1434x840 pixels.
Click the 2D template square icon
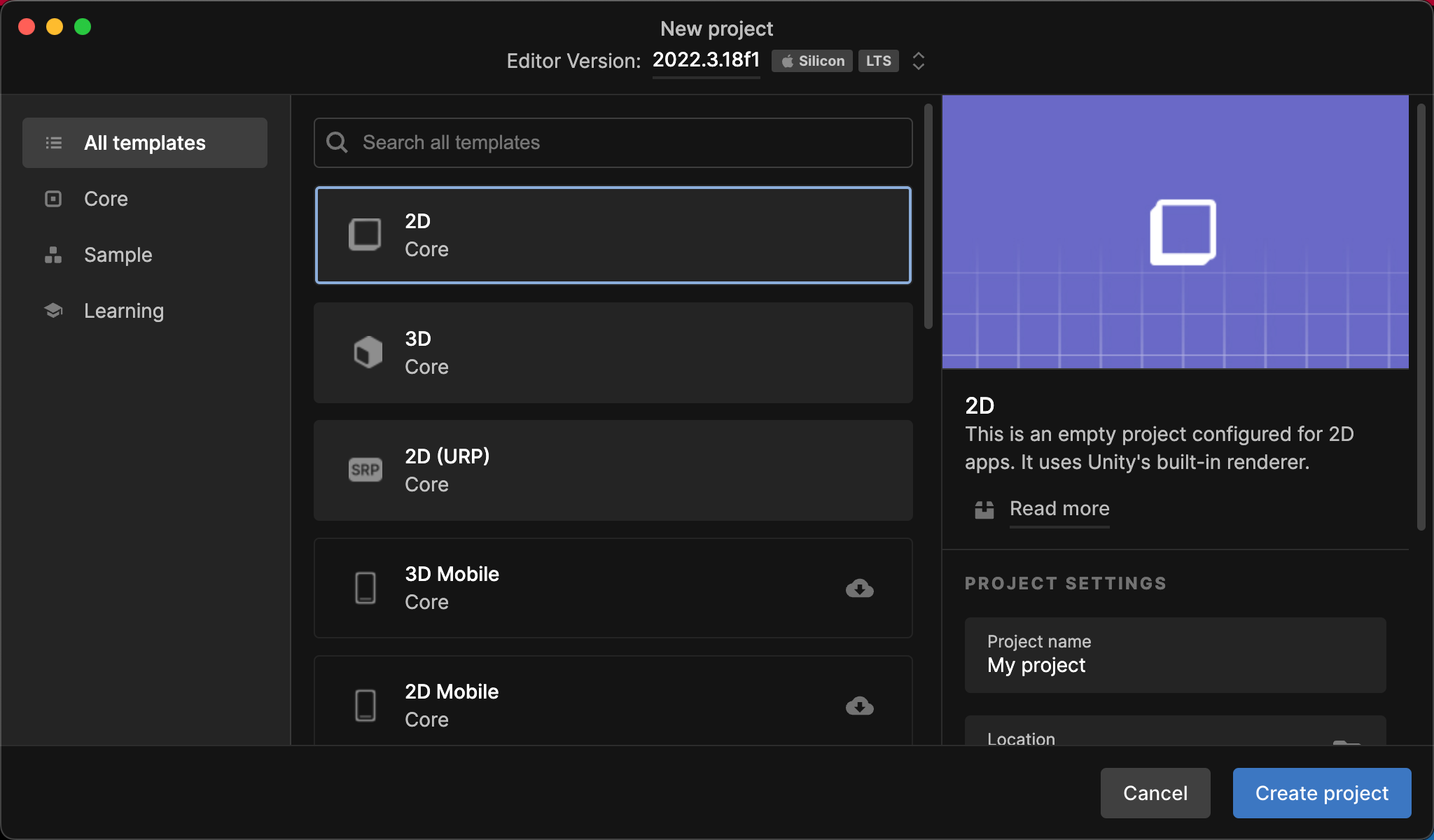coord(365,234)
